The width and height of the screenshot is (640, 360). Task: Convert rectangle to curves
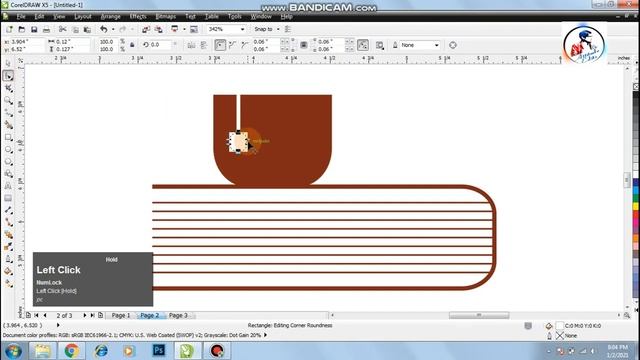click(453, 45)
